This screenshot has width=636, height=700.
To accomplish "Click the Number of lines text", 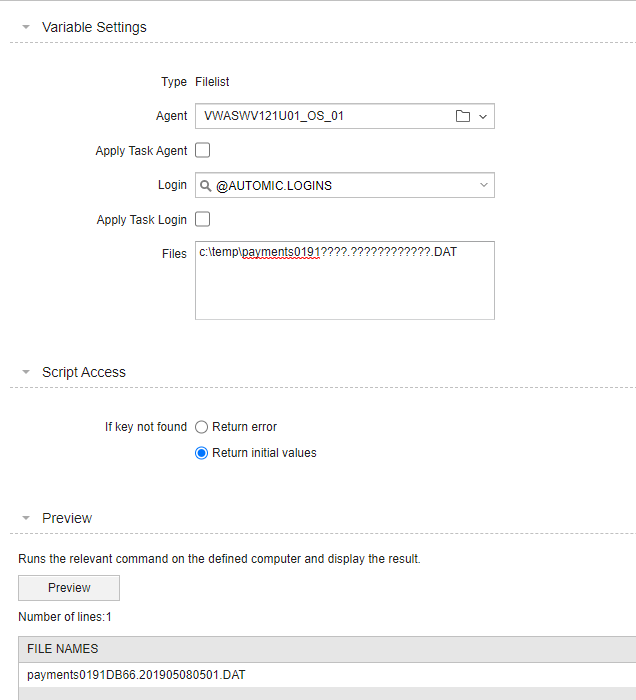I will click(65, 617).
